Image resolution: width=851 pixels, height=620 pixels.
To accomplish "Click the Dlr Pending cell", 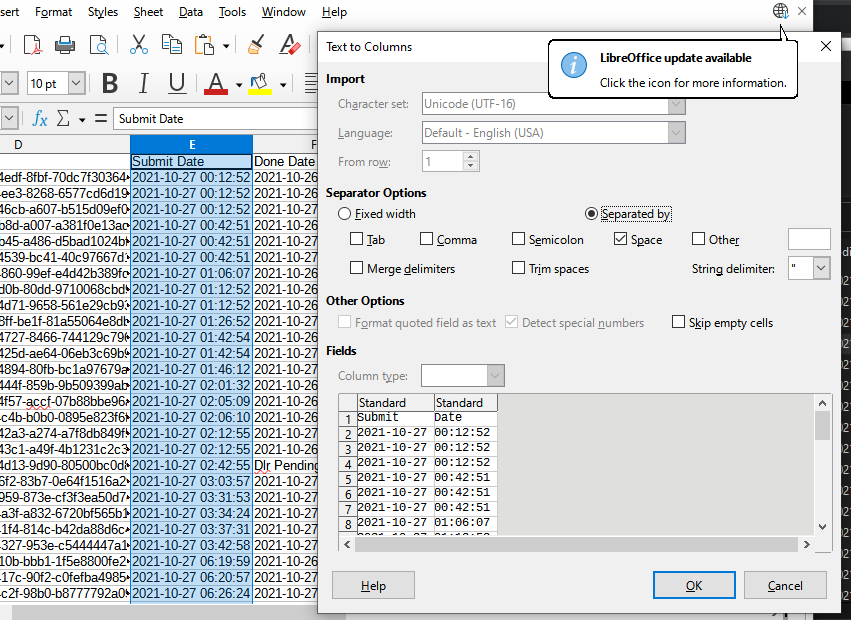I will (x=285, y=465).
